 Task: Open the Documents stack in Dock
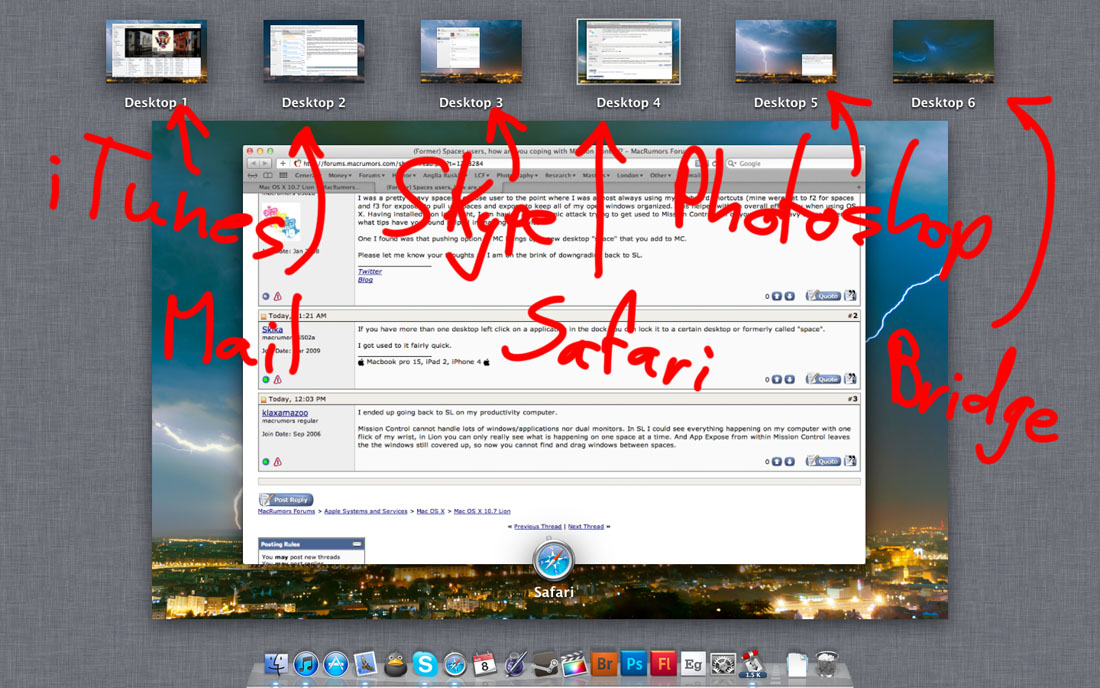[x=797, y=664]
